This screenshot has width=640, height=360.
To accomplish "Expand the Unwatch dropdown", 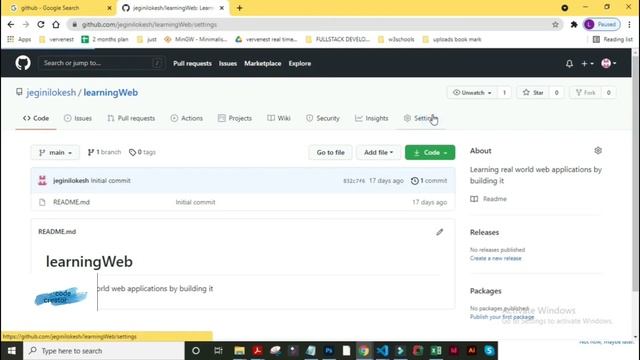I will pyautogui.click(x=472, y=93).
